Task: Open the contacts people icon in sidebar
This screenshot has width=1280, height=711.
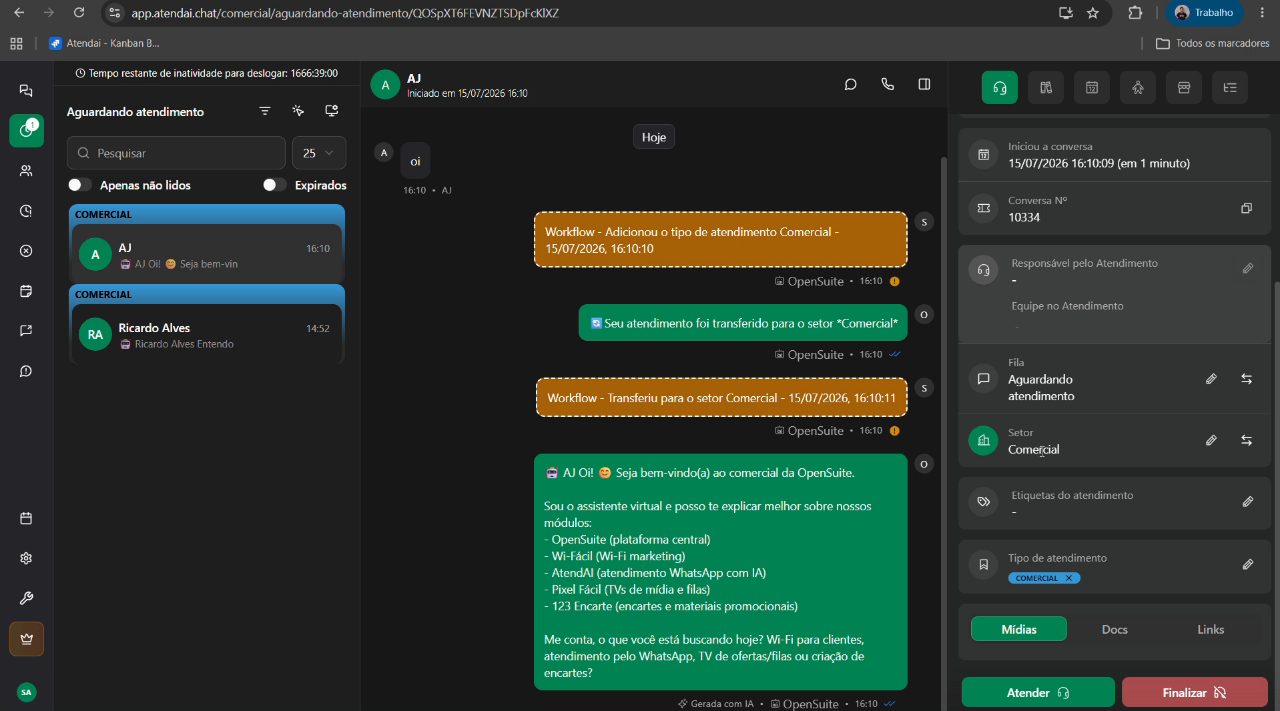Action: pyautogui.click(x=26, y=171)
